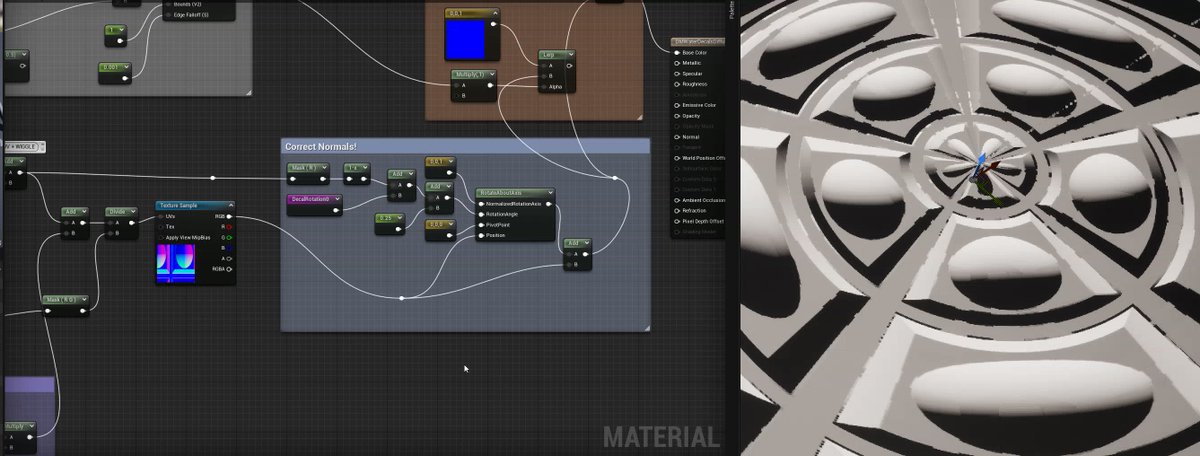Click the Pixel Depth Offset pin

(677, 221)
